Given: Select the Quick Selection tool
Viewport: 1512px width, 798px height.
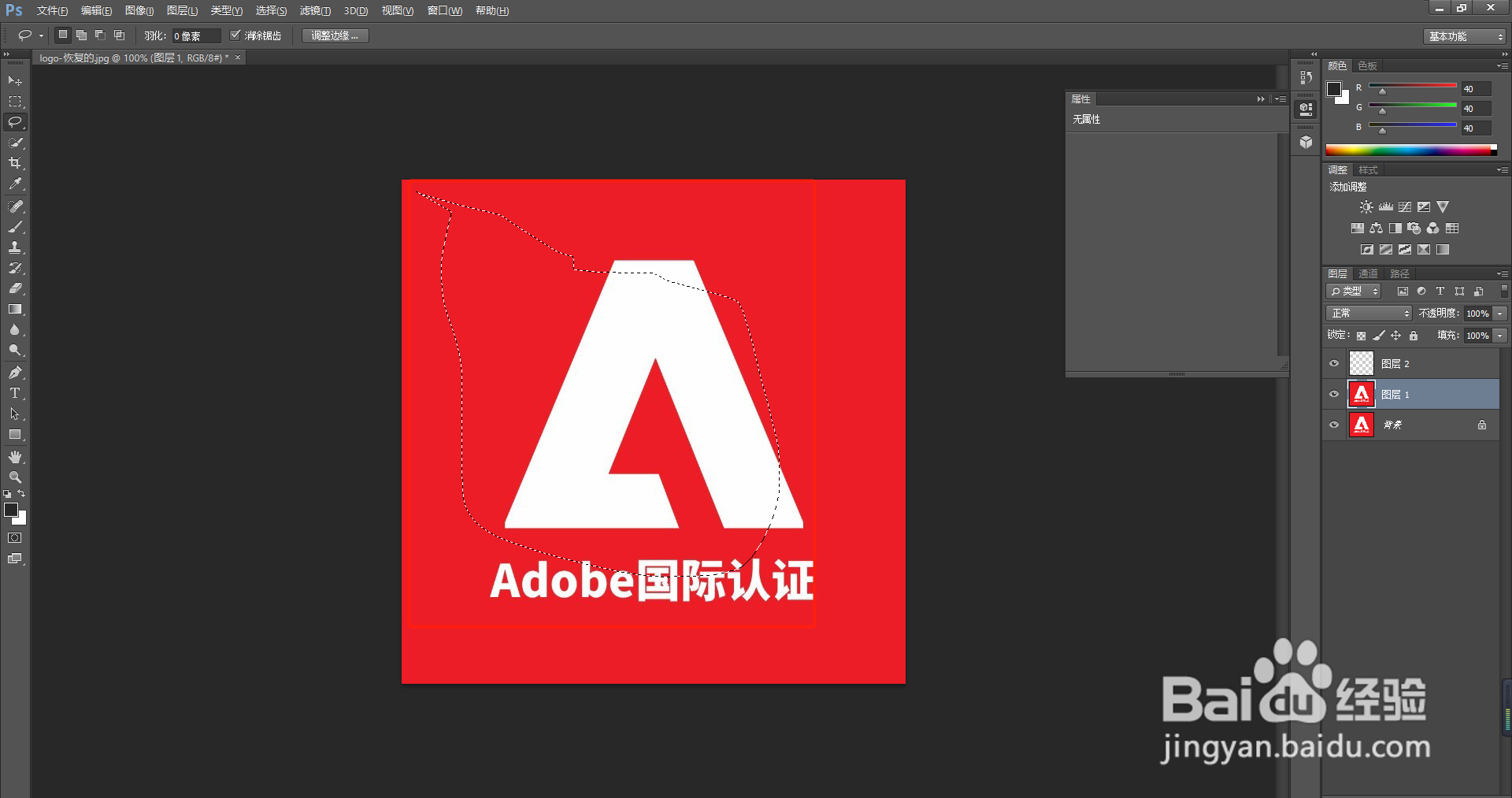Looking at the screenshot, I should pyautogui.click(x=15, y=143).
